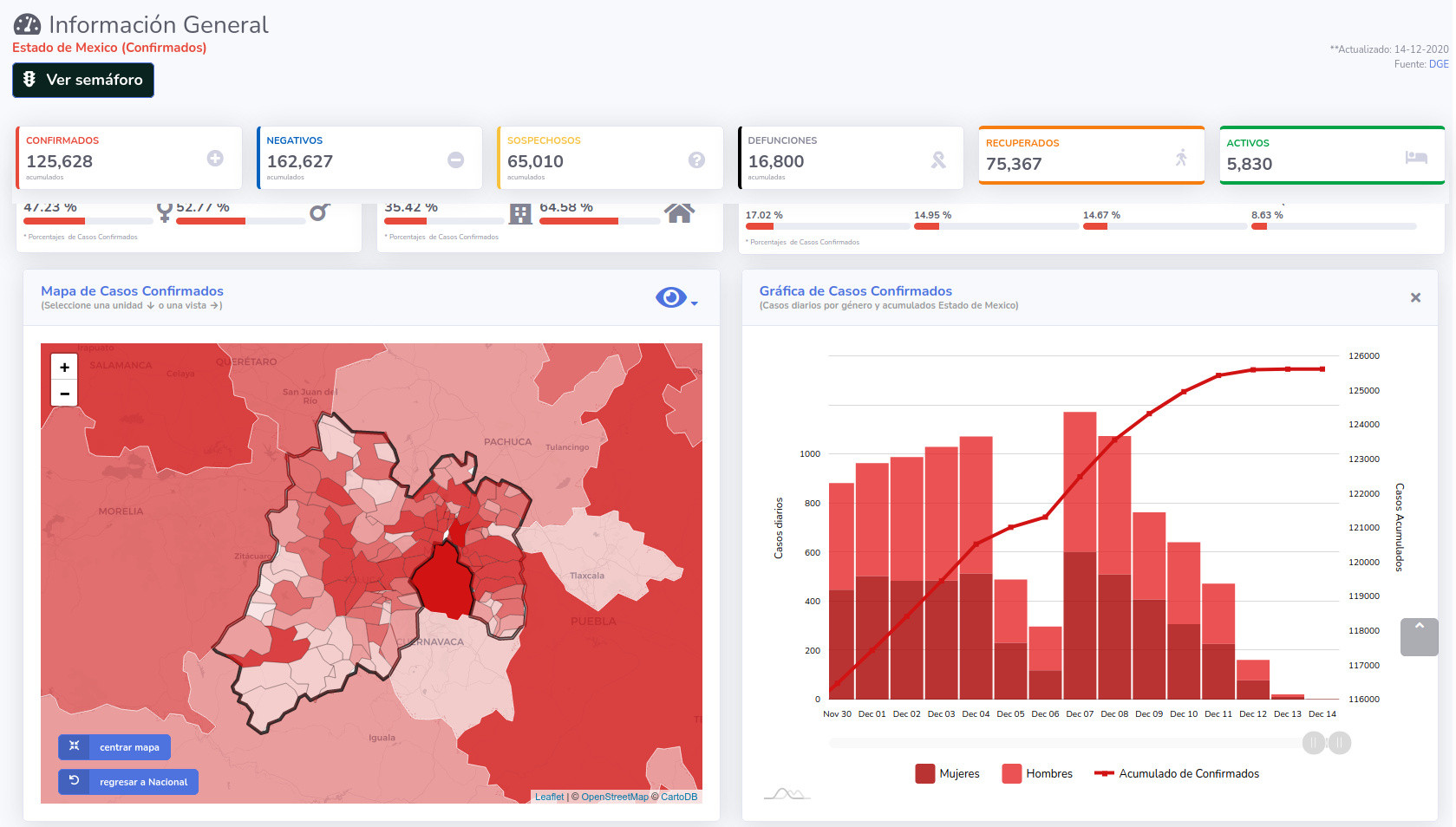Close the Gráfica de Casos Confirmados panel
Screen dimensions: 1456x827
1415,297
